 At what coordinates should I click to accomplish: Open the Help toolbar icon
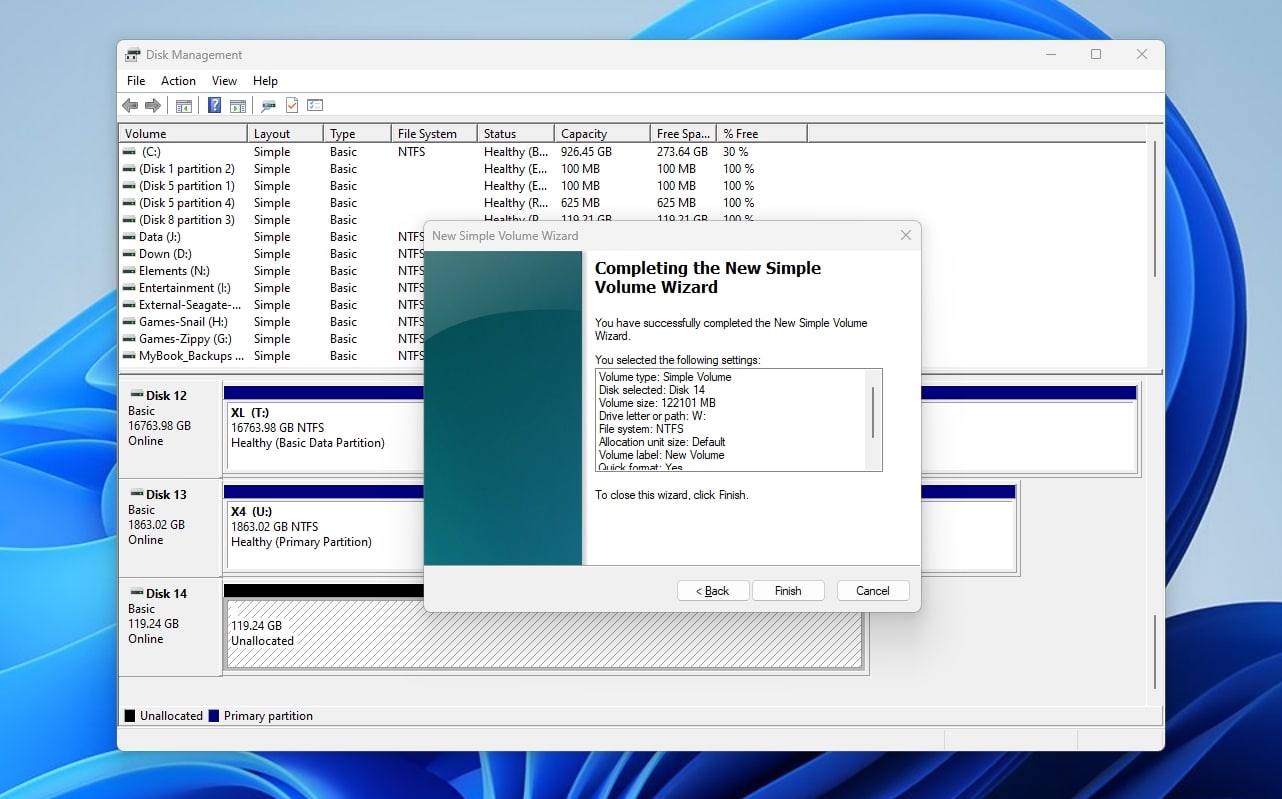pyautogui.click(x=214, y=105)
